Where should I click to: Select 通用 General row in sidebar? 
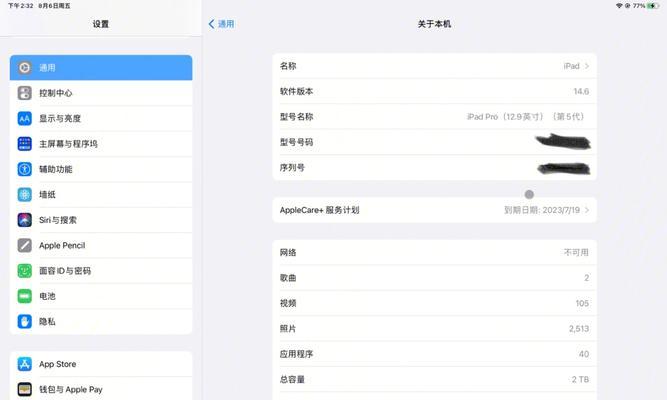click(x=101, y=67)
